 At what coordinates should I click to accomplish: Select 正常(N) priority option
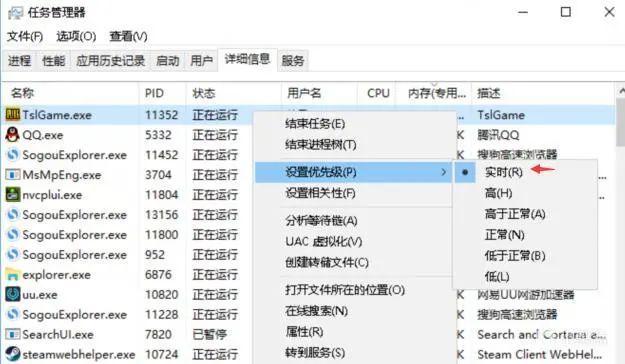pyautogui.click(x=504, y=235)
